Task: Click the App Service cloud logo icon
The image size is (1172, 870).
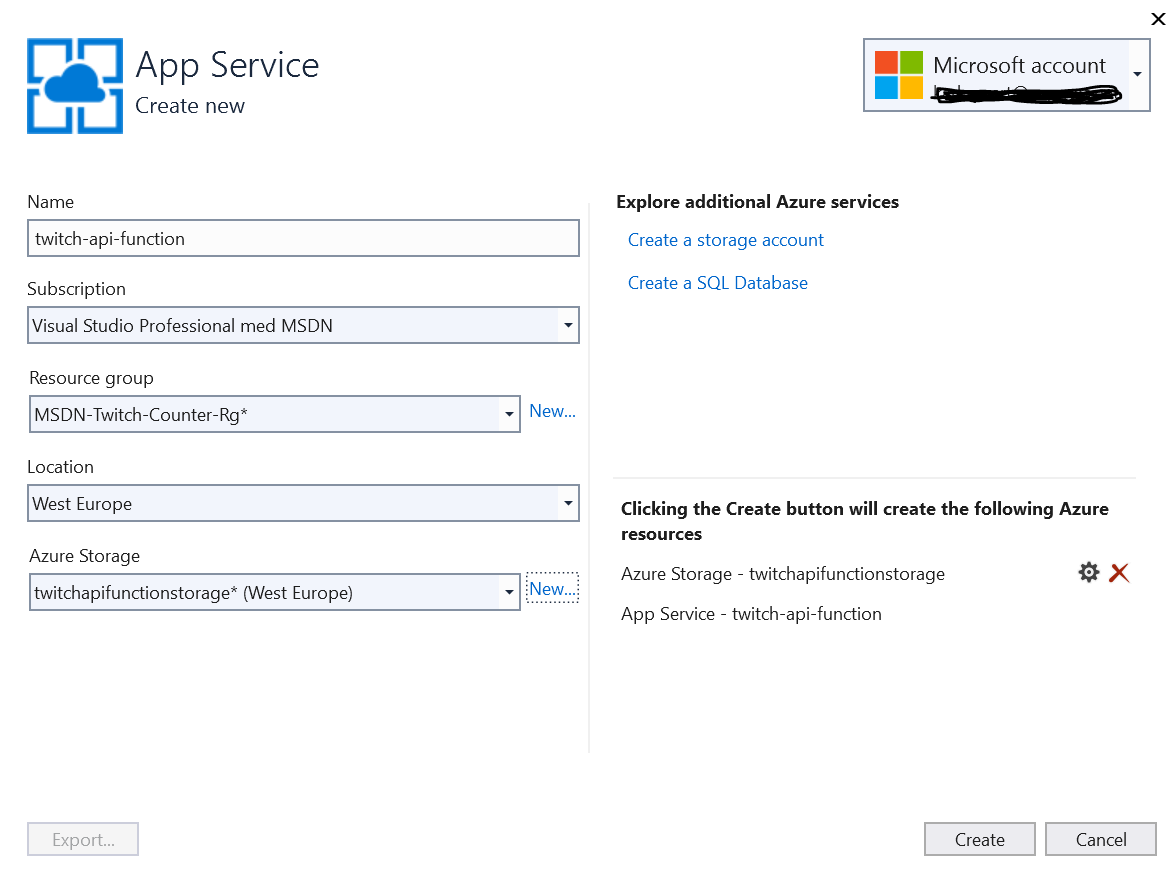Action: point(75,86)
